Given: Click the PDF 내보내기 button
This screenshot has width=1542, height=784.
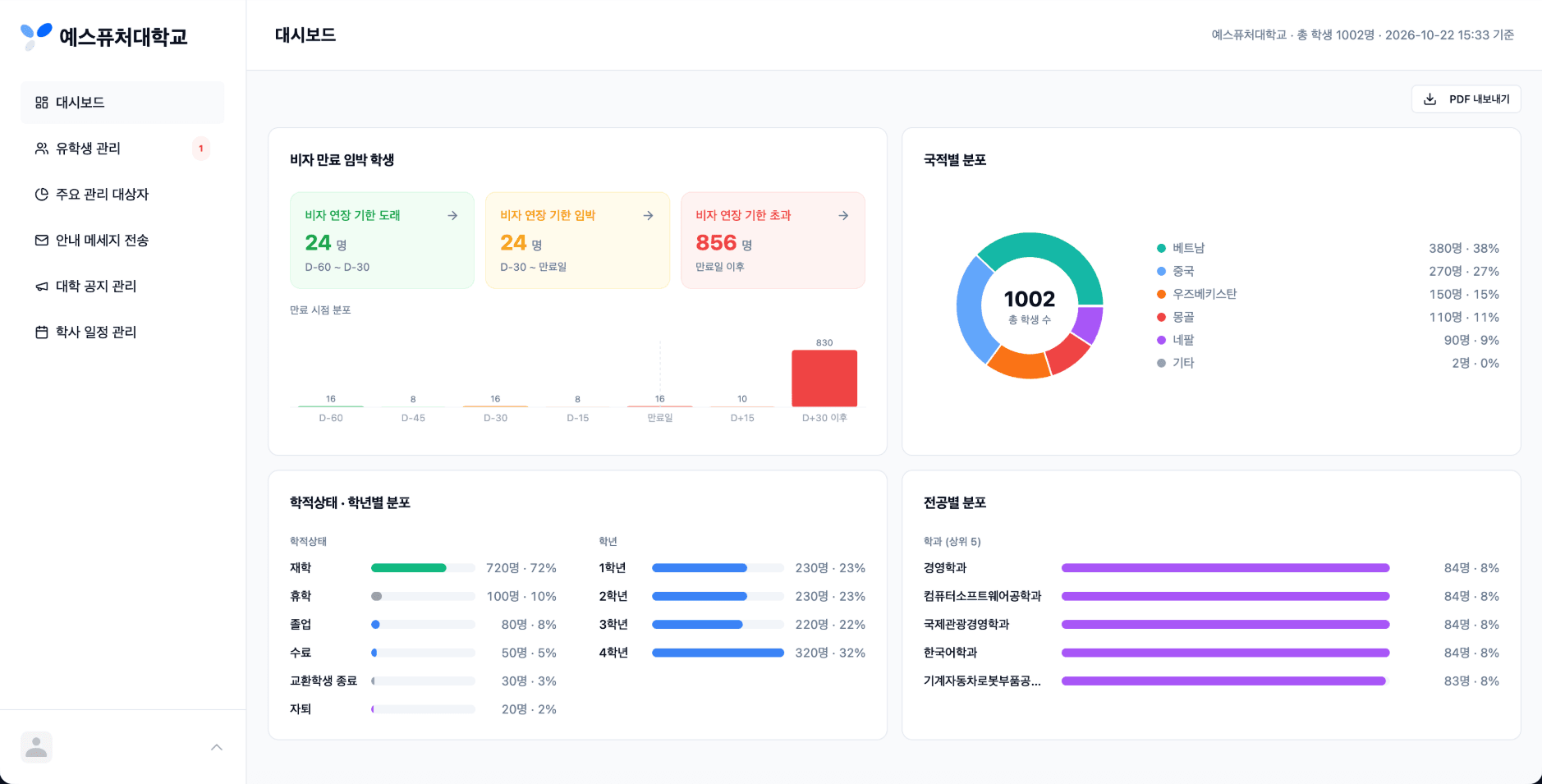Looking at the screenshot, I should click(x=1466, y=99).
